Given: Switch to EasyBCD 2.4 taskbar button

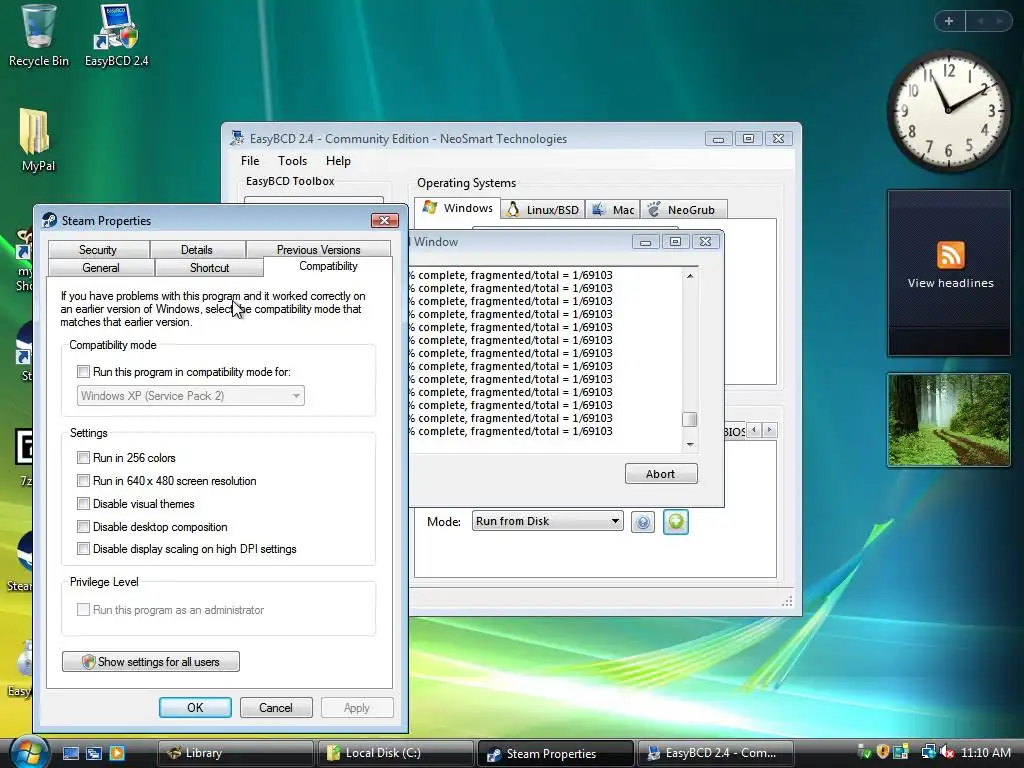Looking at the screenshot, I should pos(715,753).
